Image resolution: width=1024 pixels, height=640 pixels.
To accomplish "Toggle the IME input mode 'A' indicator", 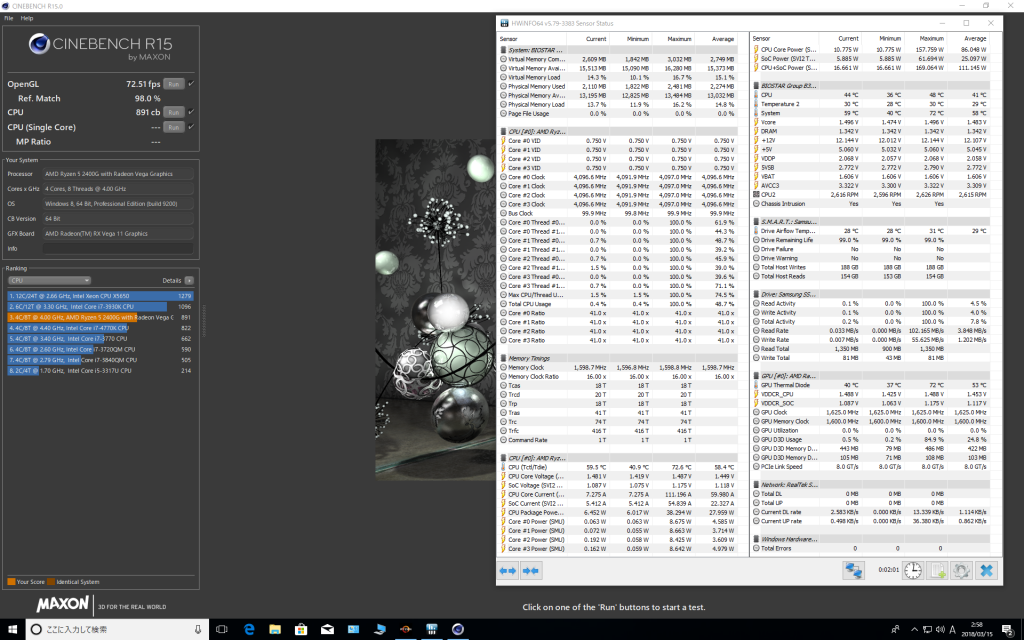I will [x=953, y=630].
